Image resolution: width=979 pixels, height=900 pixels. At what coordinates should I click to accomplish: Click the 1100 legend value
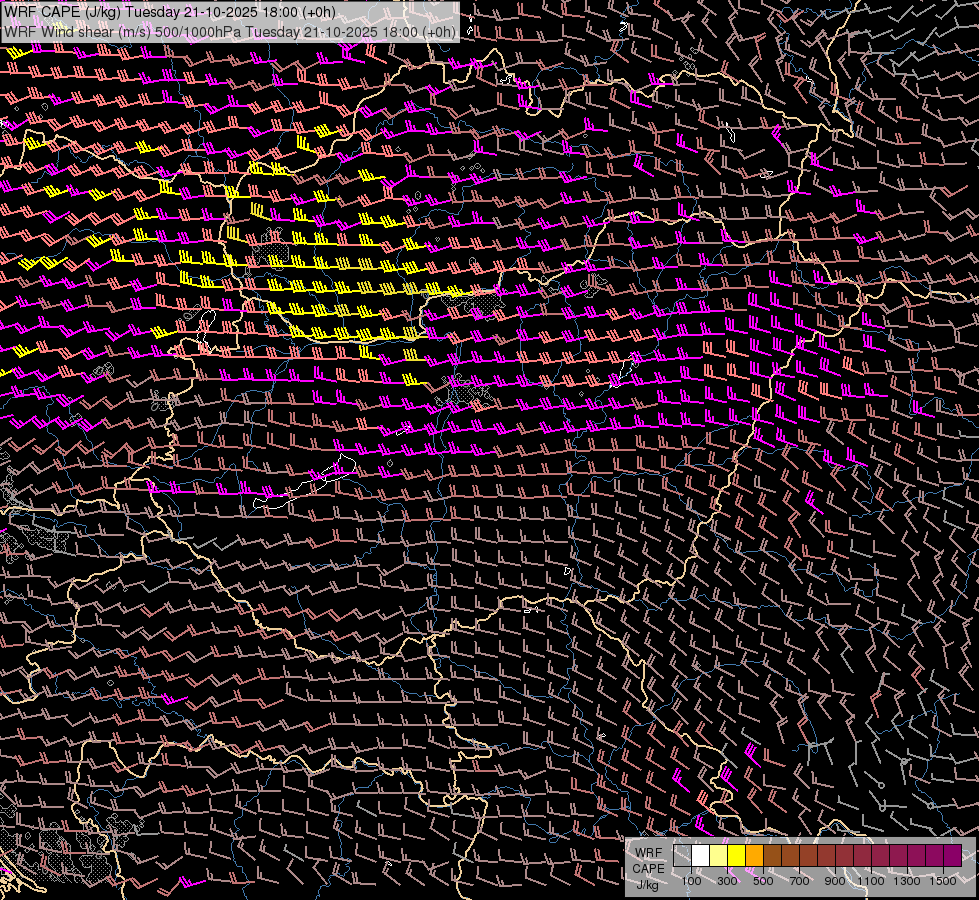click(x=870, y=881)
